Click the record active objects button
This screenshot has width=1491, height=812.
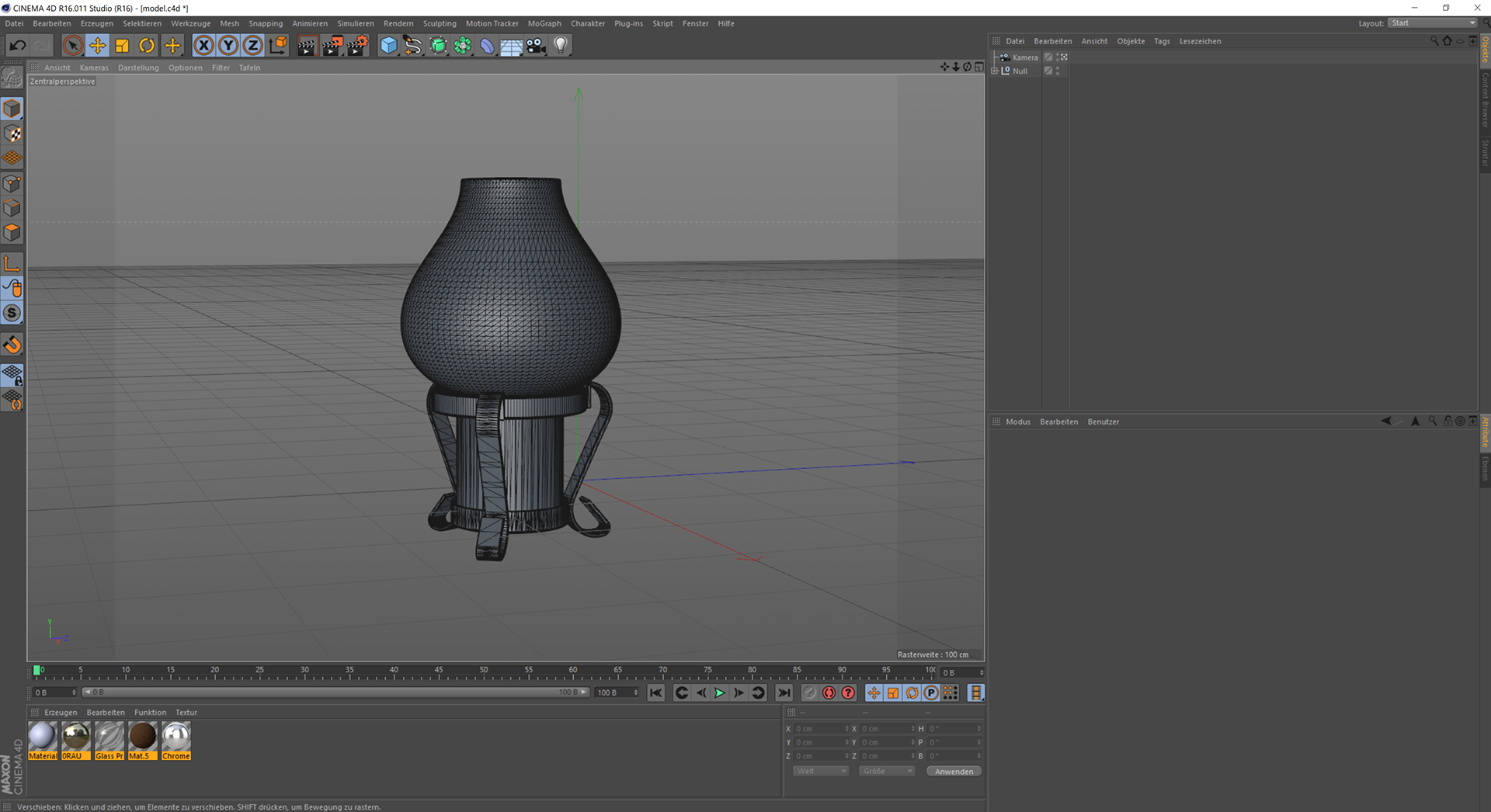click(x=810, y=692)
